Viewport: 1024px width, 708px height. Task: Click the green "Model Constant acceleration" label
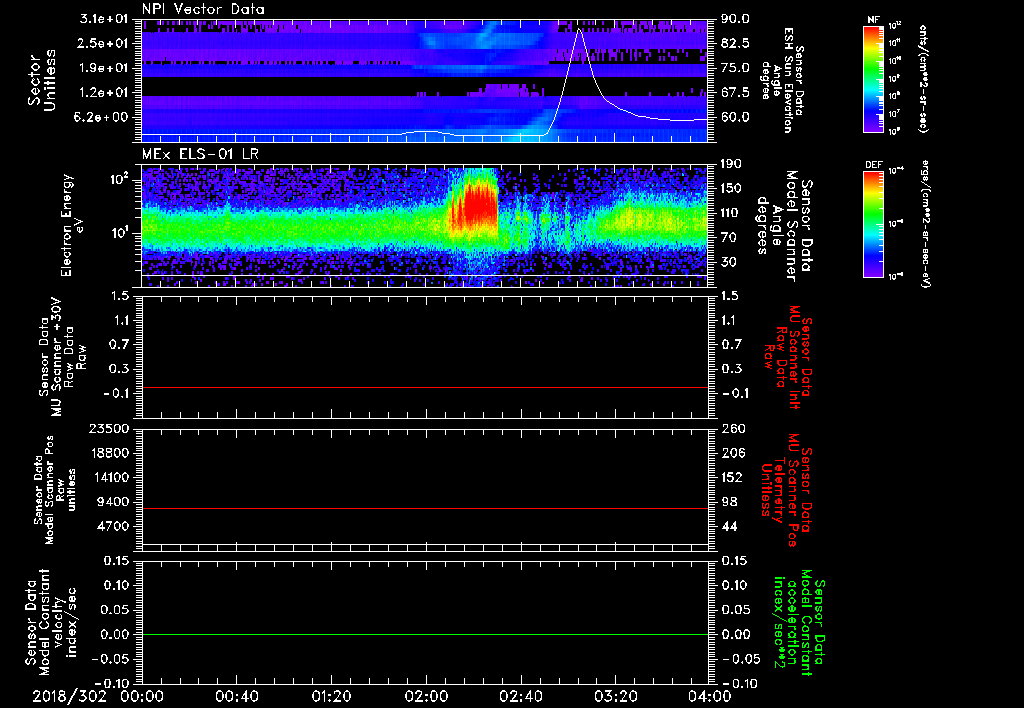(x=799, y=622)
